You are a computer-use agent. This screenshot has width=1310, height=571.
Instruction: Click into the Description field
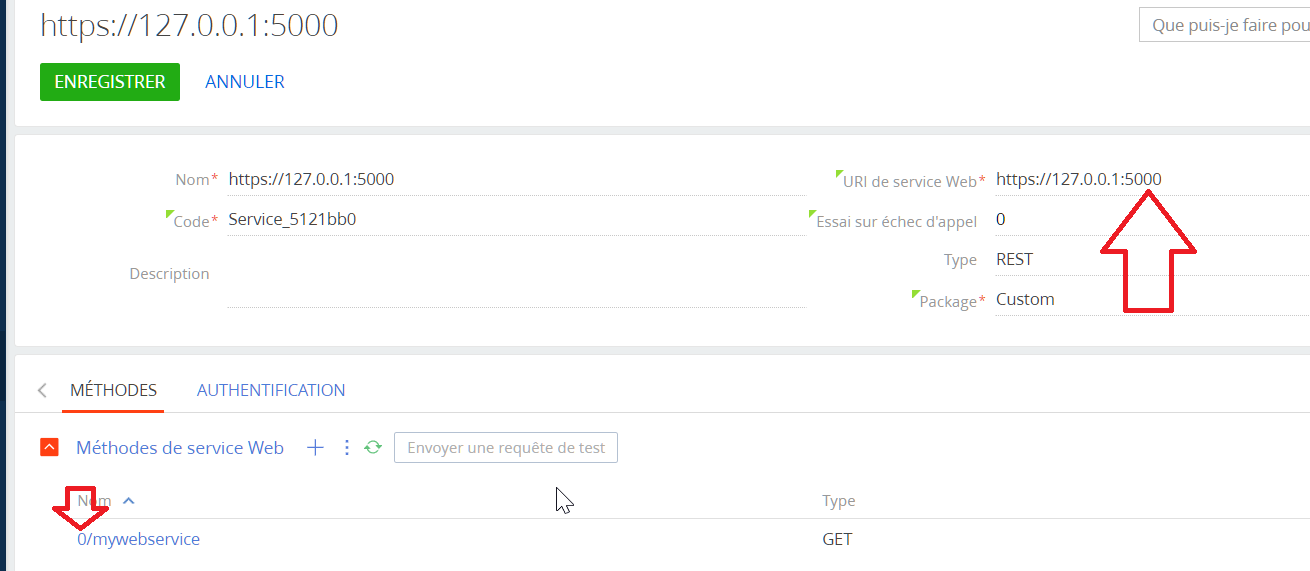coord(516,274)
